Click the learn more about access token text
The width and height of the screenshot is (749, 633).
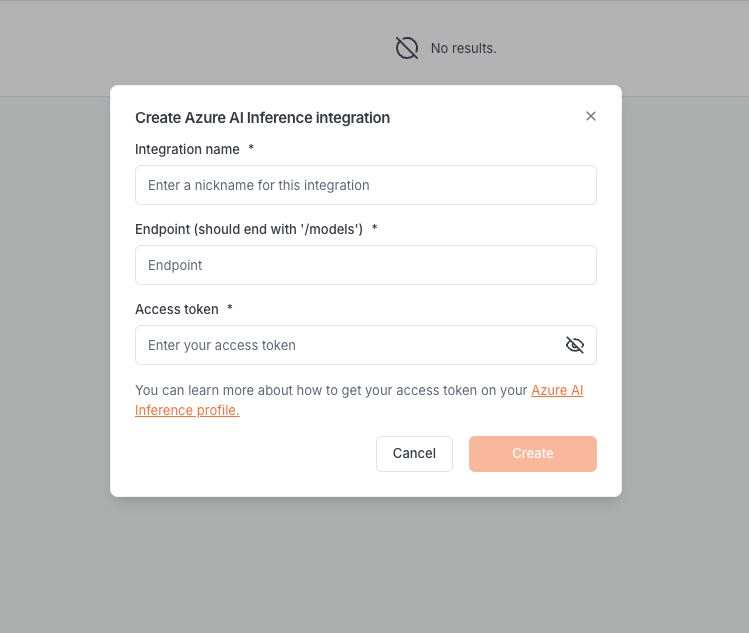tap(331, 390)
